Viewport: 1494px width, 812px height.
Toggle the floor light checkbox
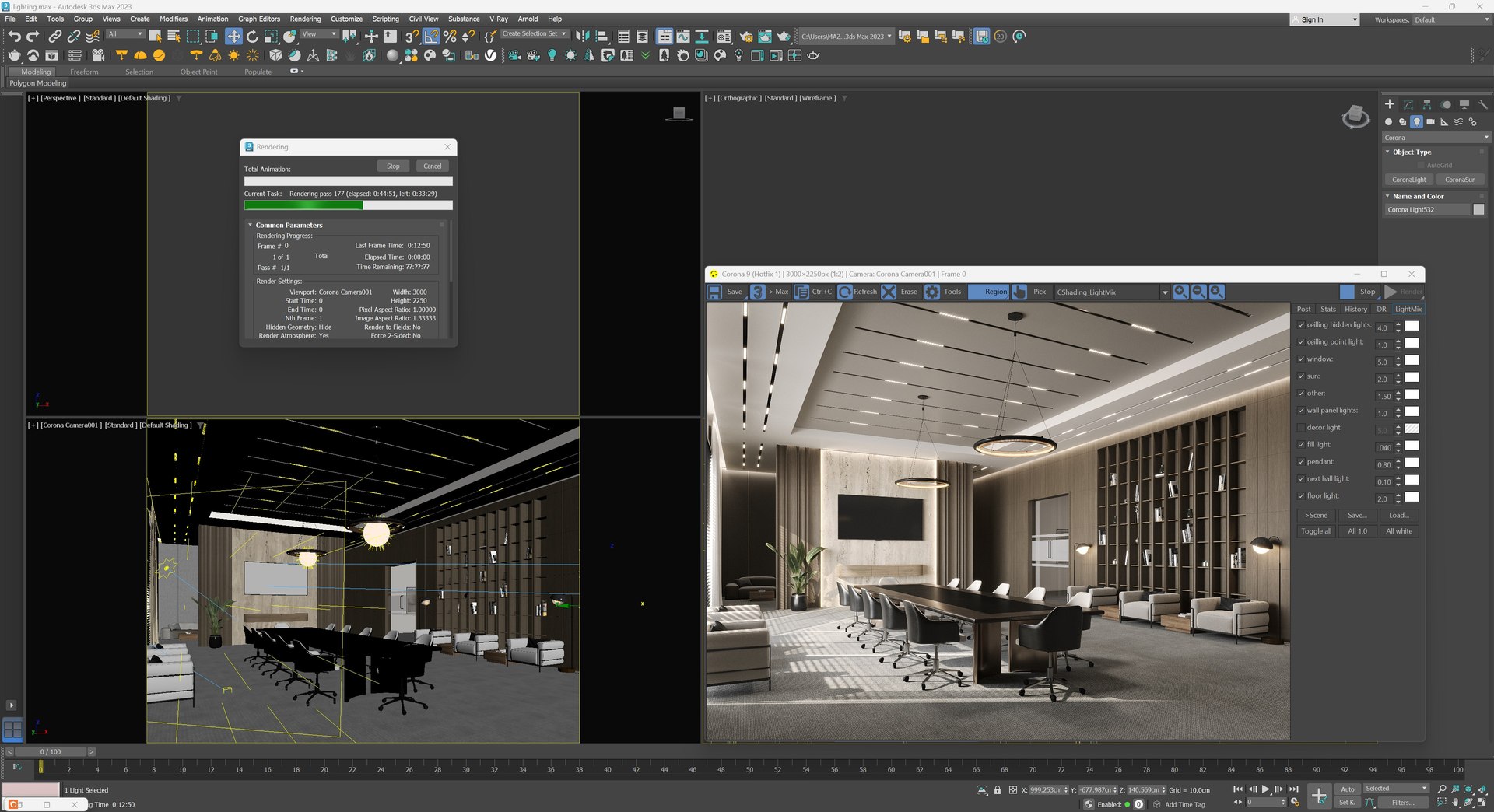[x=1301, y=496]
